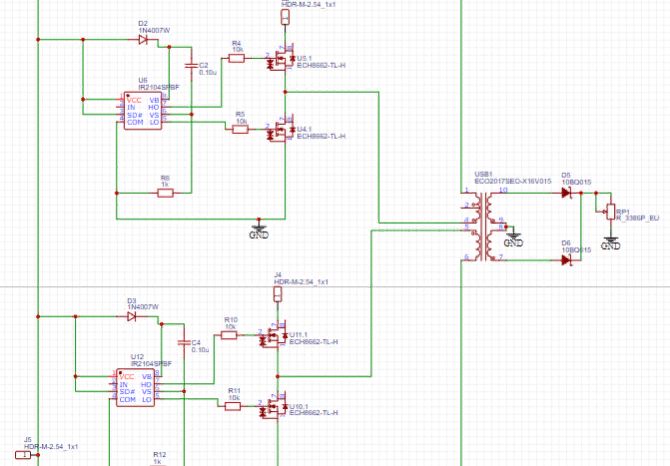Select the U6 IR2104 driver chip
Image resolution: width=670 pixels, height=466 pixels.
141,111
